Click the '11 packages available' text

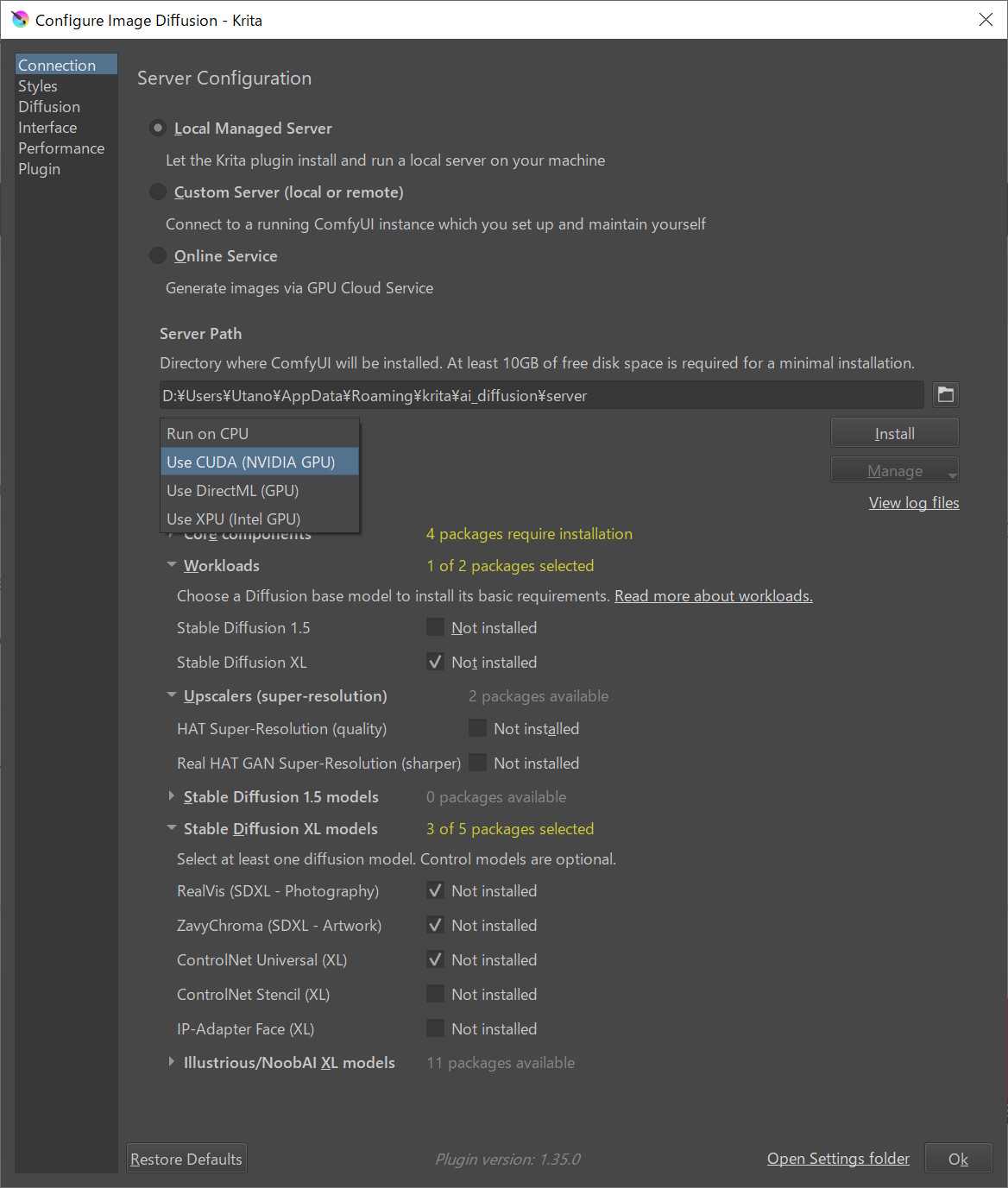tap(501, 1063)
